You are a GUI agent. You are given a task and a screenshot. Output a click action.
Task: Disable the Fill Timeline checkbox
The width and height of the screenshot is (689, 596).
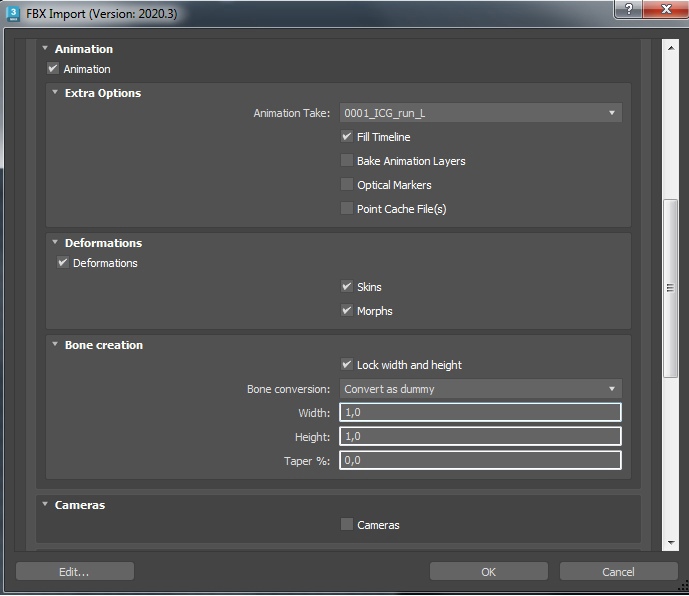347,137
